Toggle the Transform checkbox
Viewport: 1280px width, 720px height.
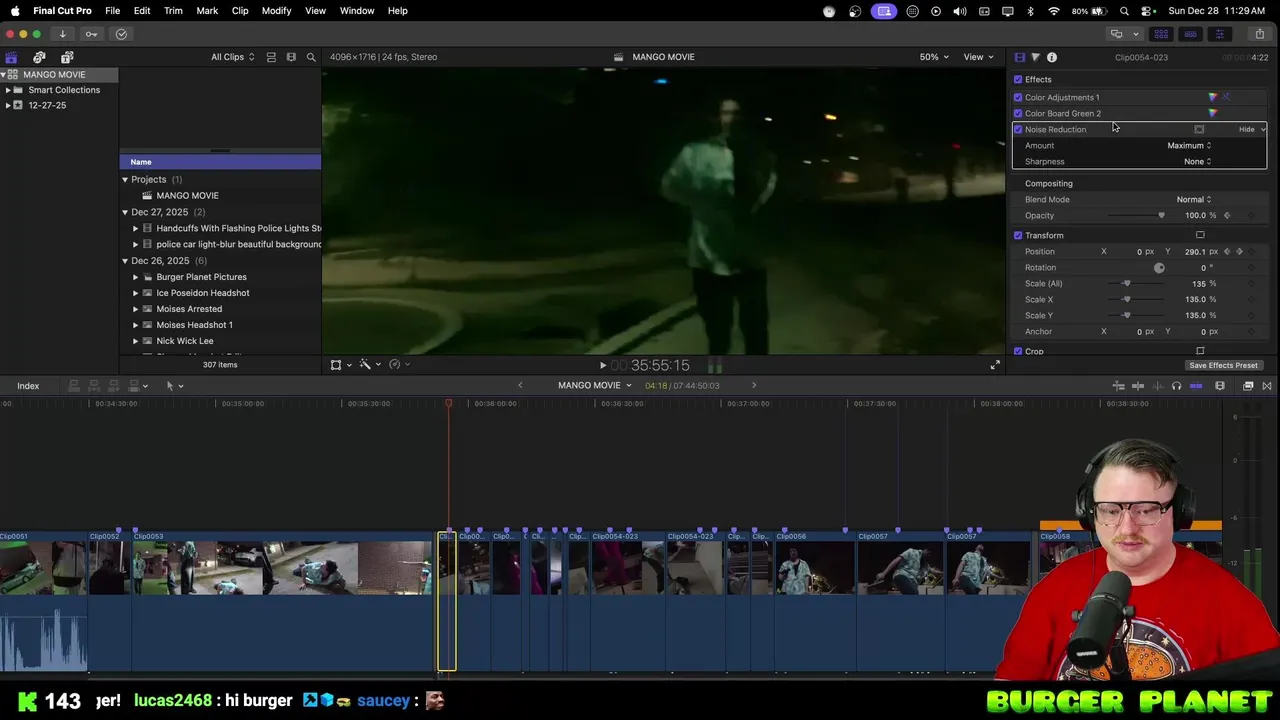point(1018,235)
